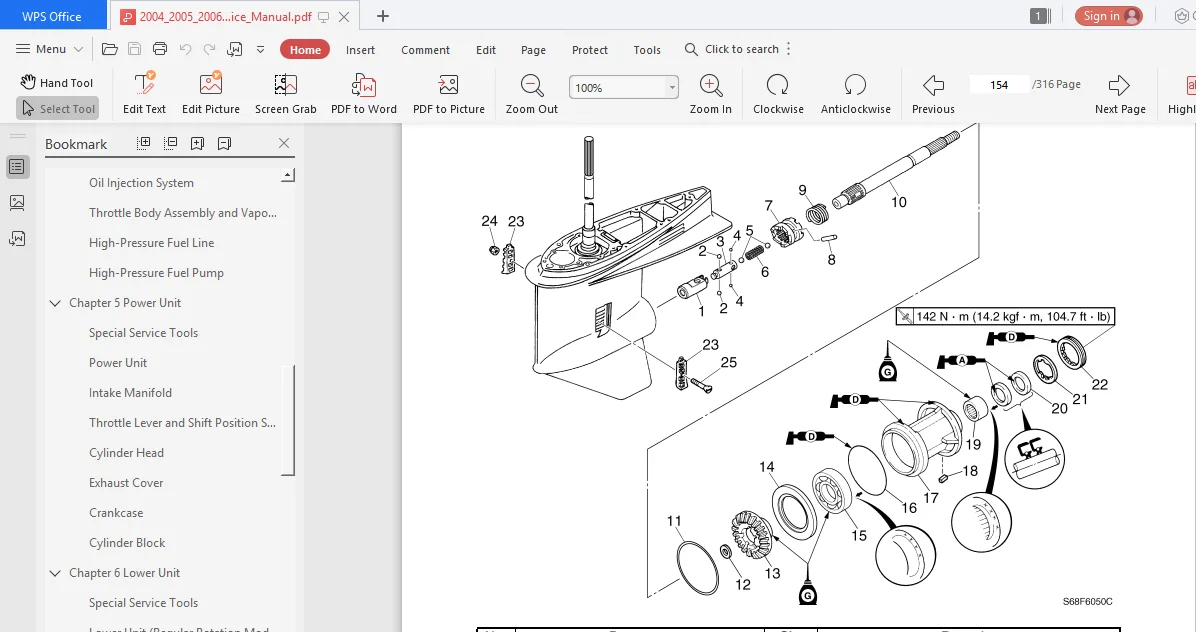Open the Protect ribbon tab
Image resolution: width=1196 pixels, height=632 pixels.
click(x=590, y=50)
